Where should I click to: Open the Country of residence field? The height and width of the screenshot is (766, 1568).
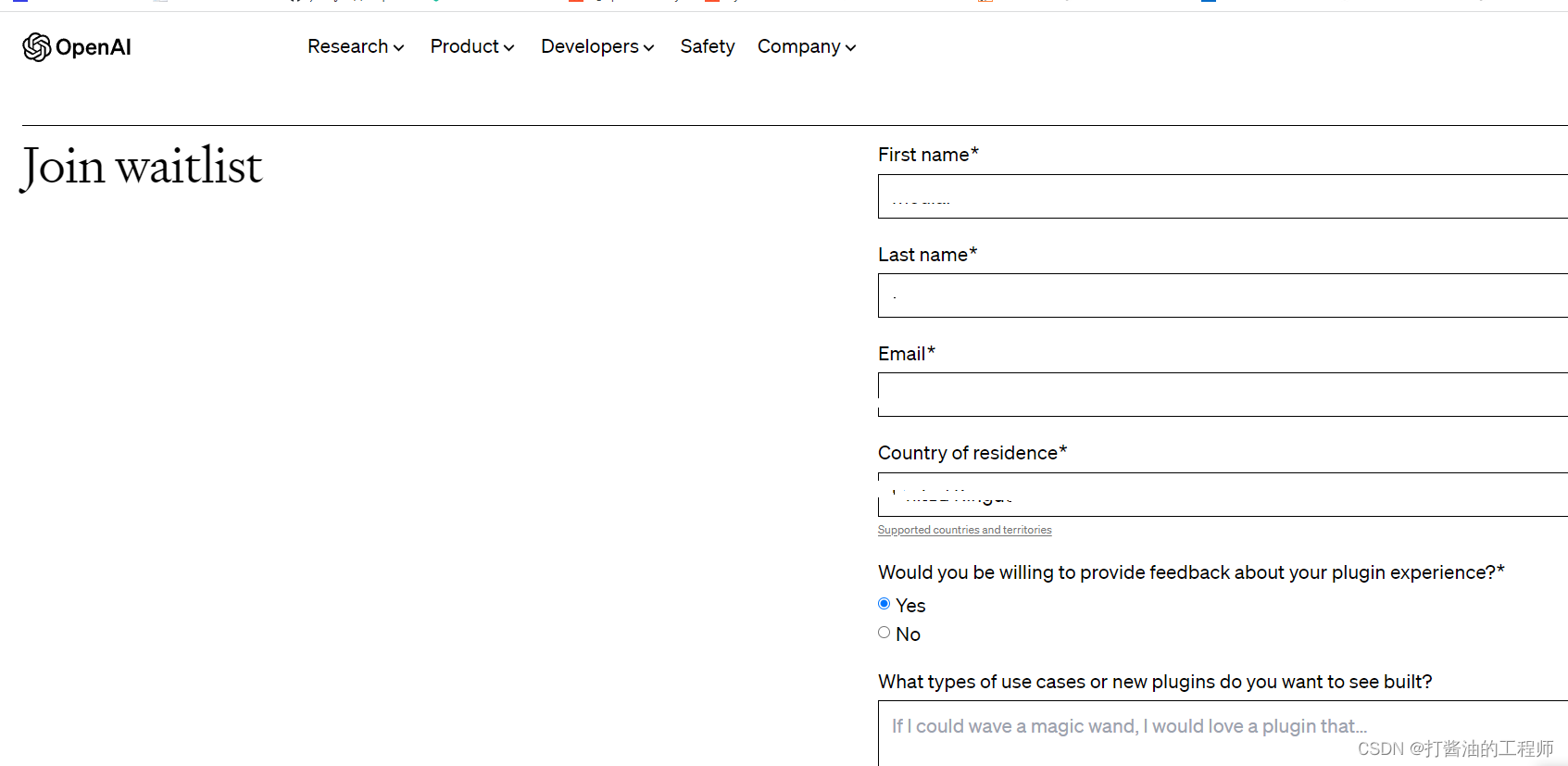[1223, 495]
